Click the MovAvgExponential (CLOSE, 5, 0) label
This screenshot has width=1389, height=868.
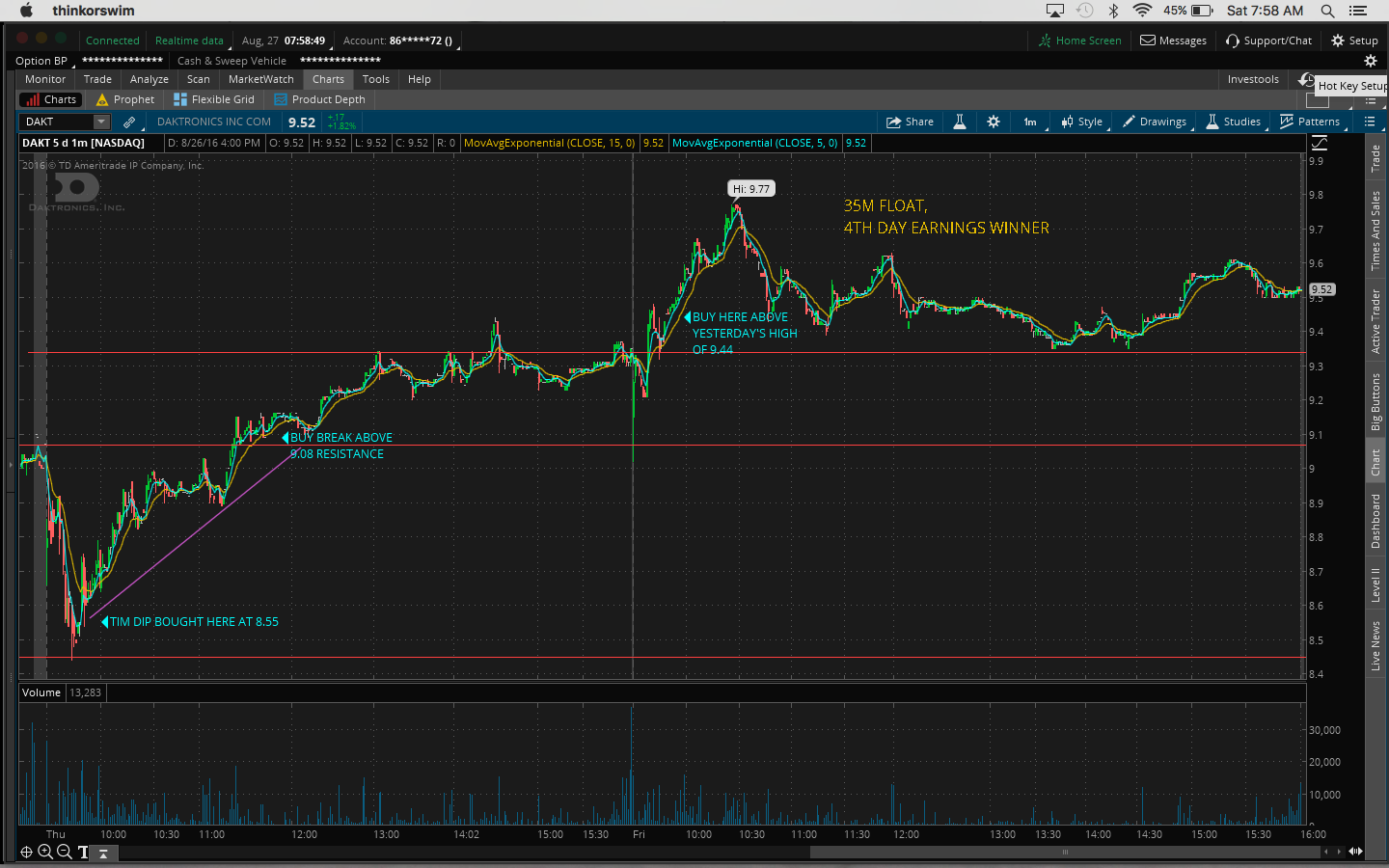[x=754, y=143]
